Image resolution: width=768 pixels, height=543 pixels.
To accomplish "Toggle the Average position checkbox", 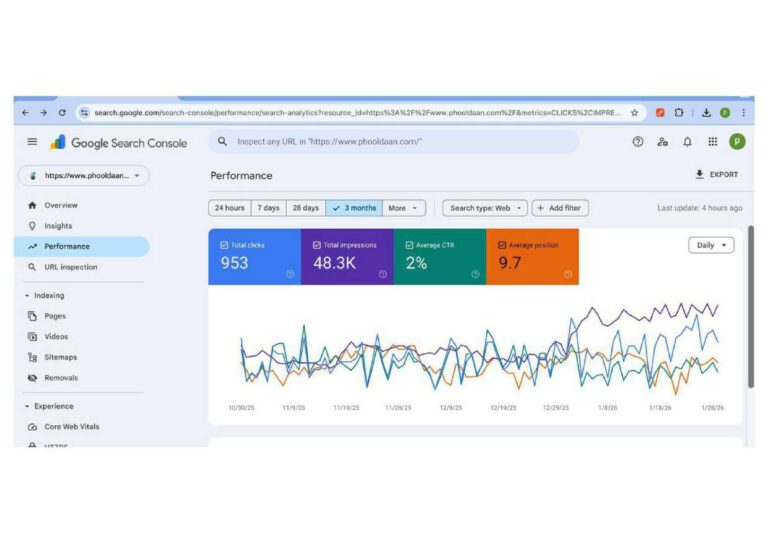I will [x=502, y=245].
